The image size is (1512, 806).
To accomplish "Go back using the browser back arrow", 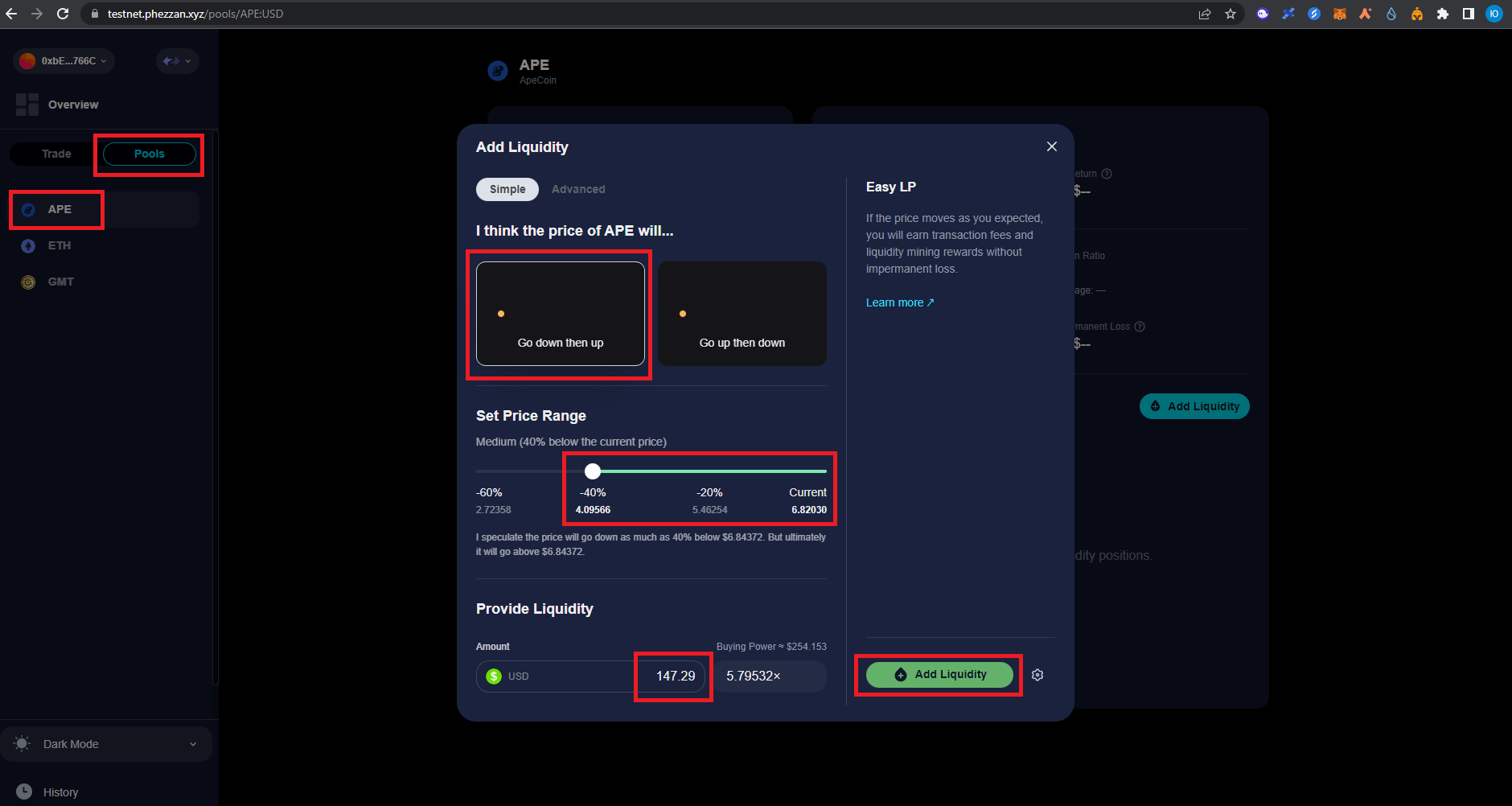I will point(11,14).
